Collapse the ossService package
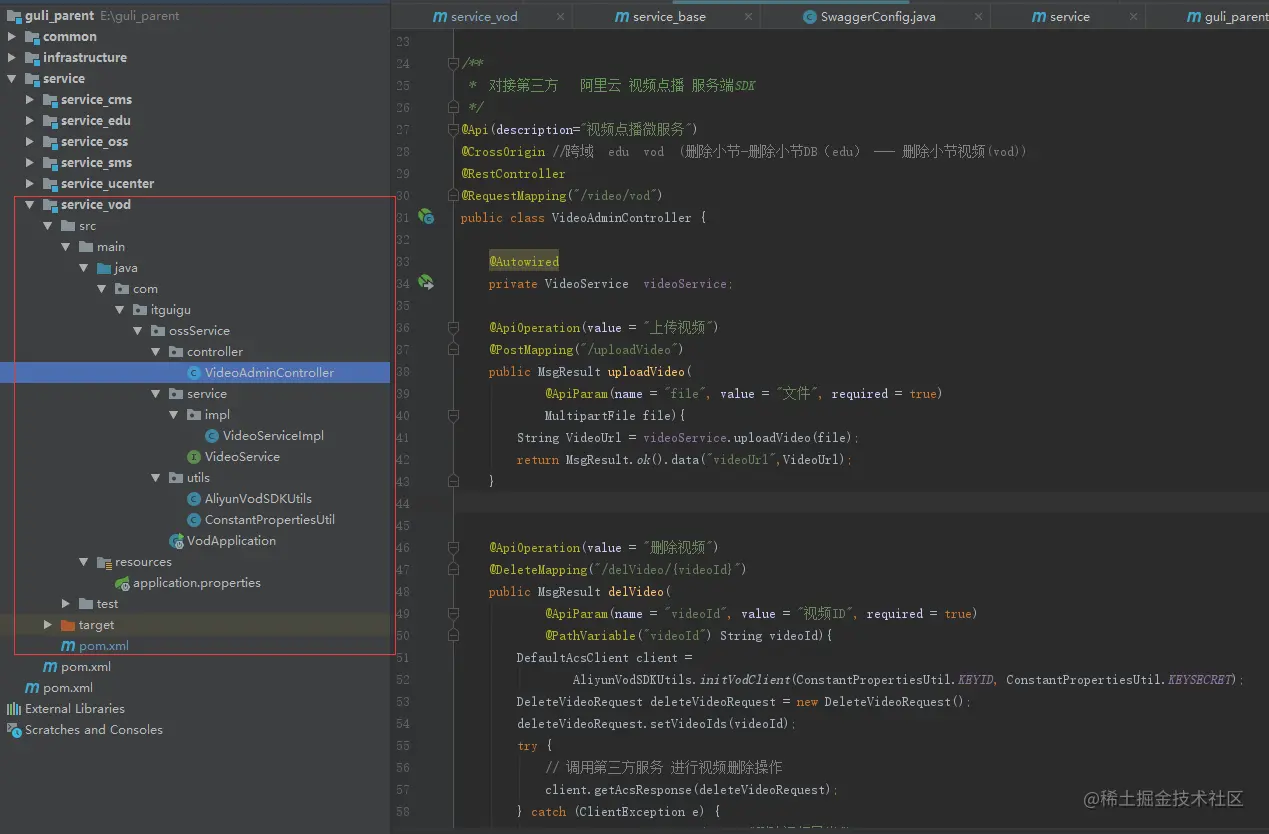Screen dimensions: 1269x834 (138, 330)
